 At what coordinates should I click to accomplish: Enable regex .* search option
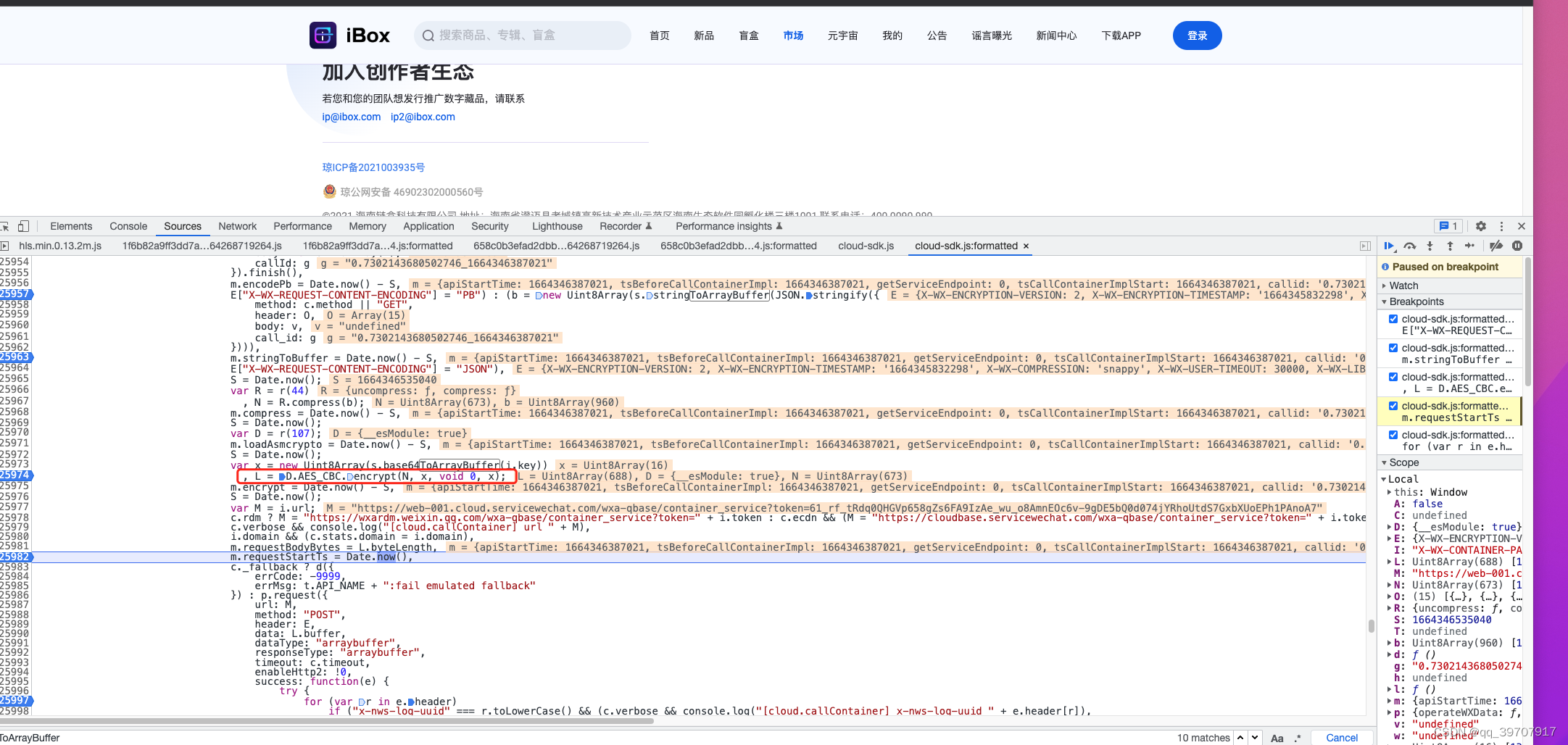tap(1298, 738)
